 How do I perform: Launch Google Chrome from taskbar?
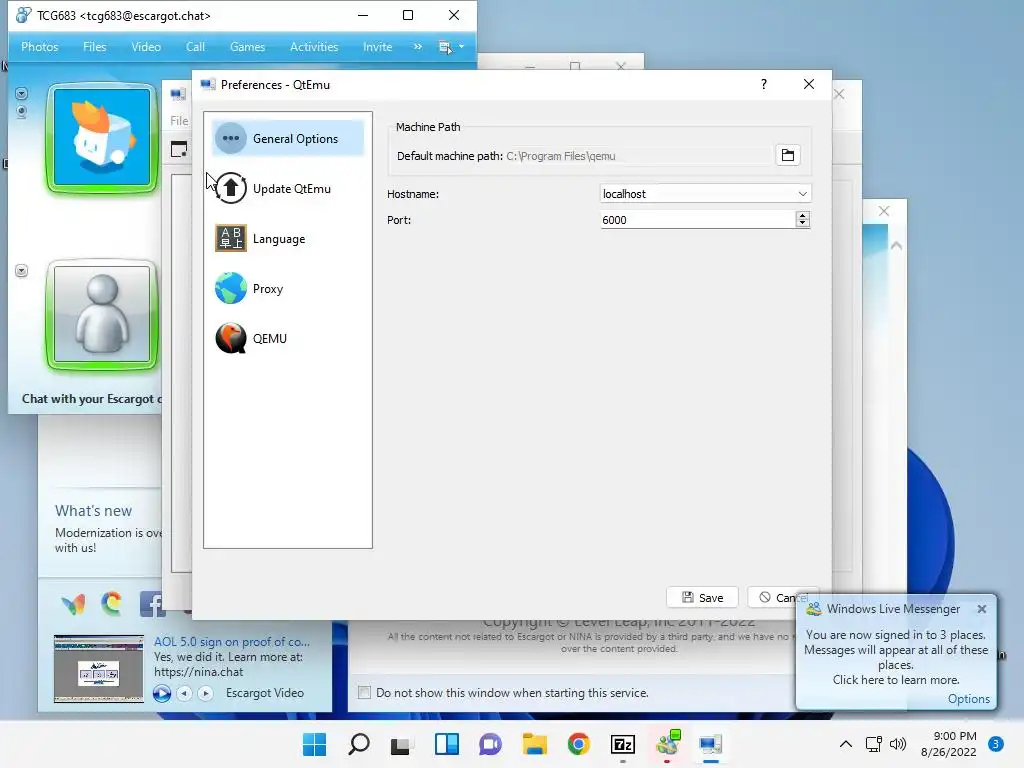pos(579,744)
